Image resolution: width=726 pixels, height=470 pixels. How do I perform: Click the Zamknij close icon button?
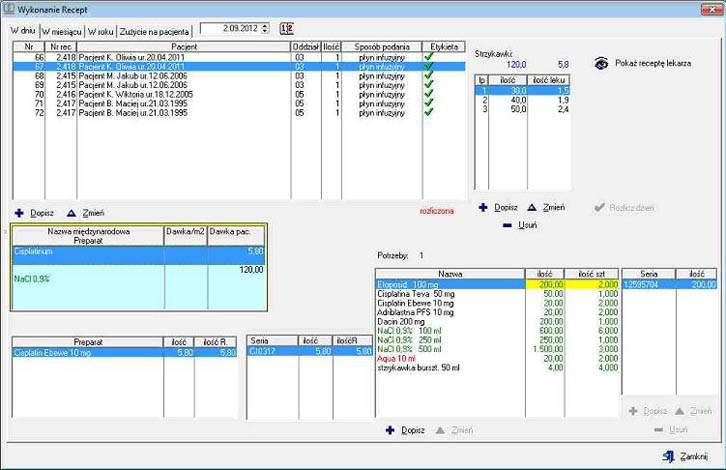click(x=667, y=456)
